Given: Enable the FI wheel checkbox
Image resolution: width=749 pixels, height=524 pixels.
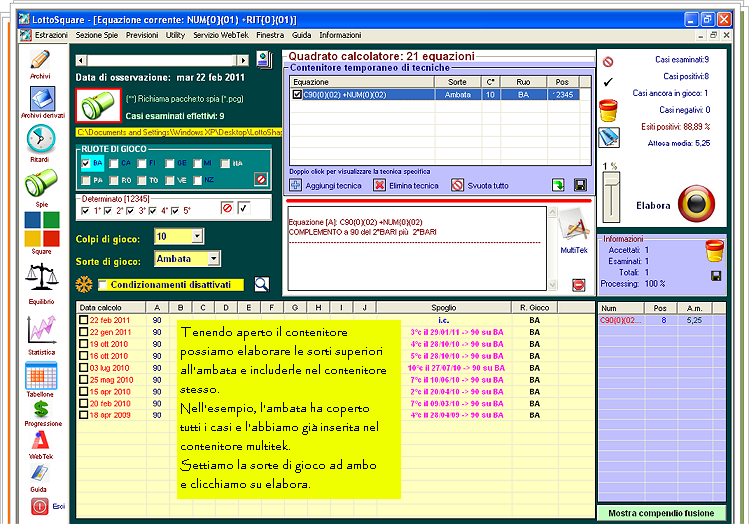Looking at the screenshot, I should click(141, 163).
